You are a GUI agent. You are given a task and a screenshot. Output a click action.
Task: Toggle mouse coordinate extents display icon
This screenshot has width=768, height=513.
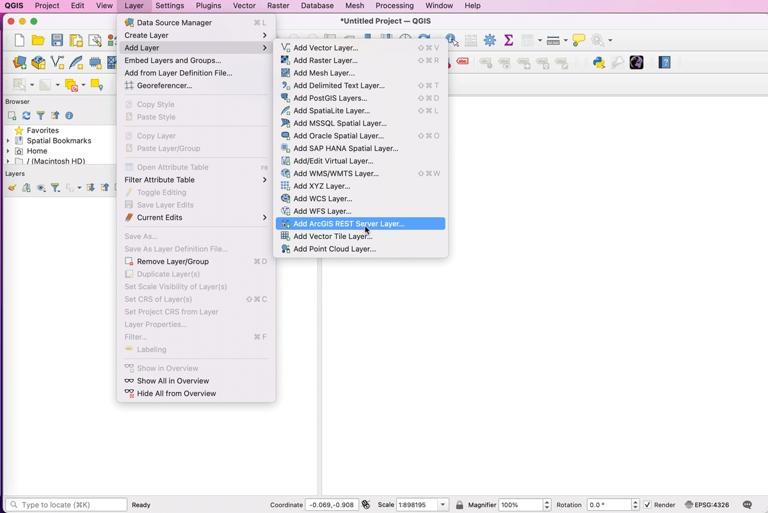click(366, 505)
